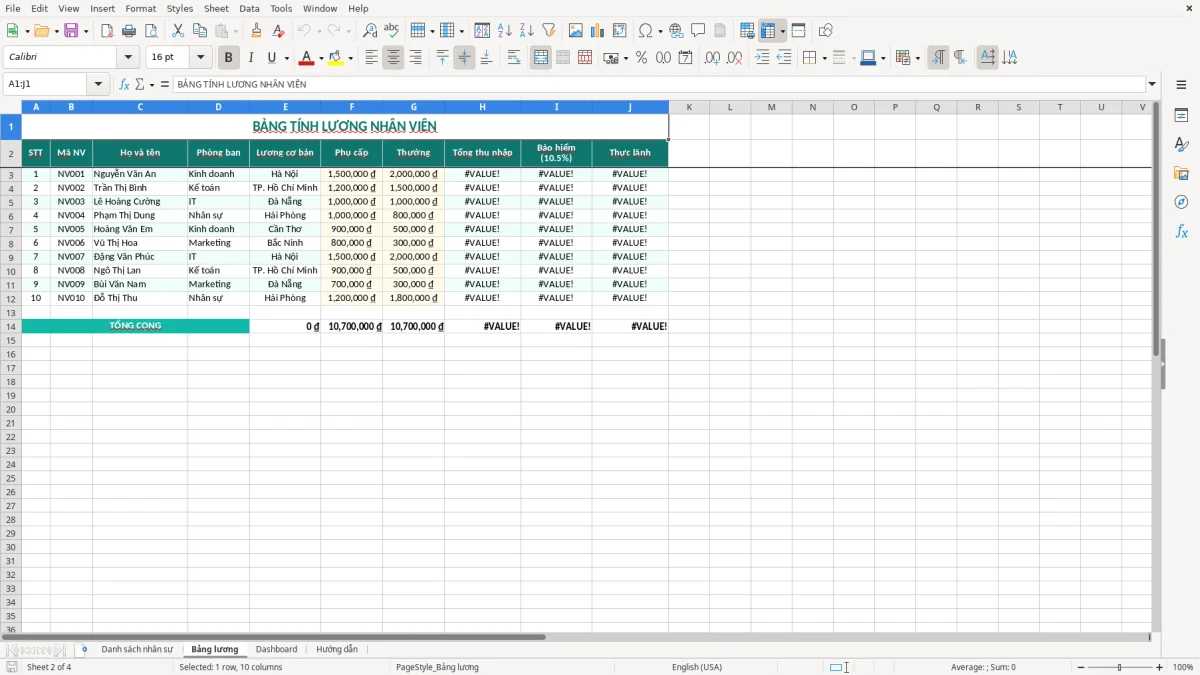1200x675 pixels.
Task: Click the Sort Descending icon
Action: [x=527, y=31]
